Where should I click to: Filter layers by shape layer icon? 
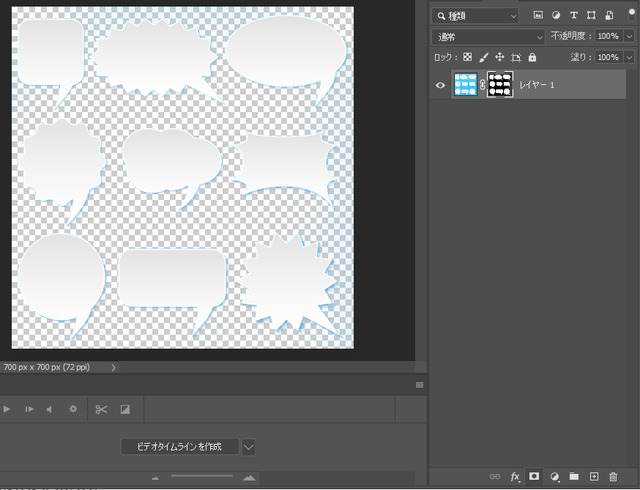pos(591,16)
